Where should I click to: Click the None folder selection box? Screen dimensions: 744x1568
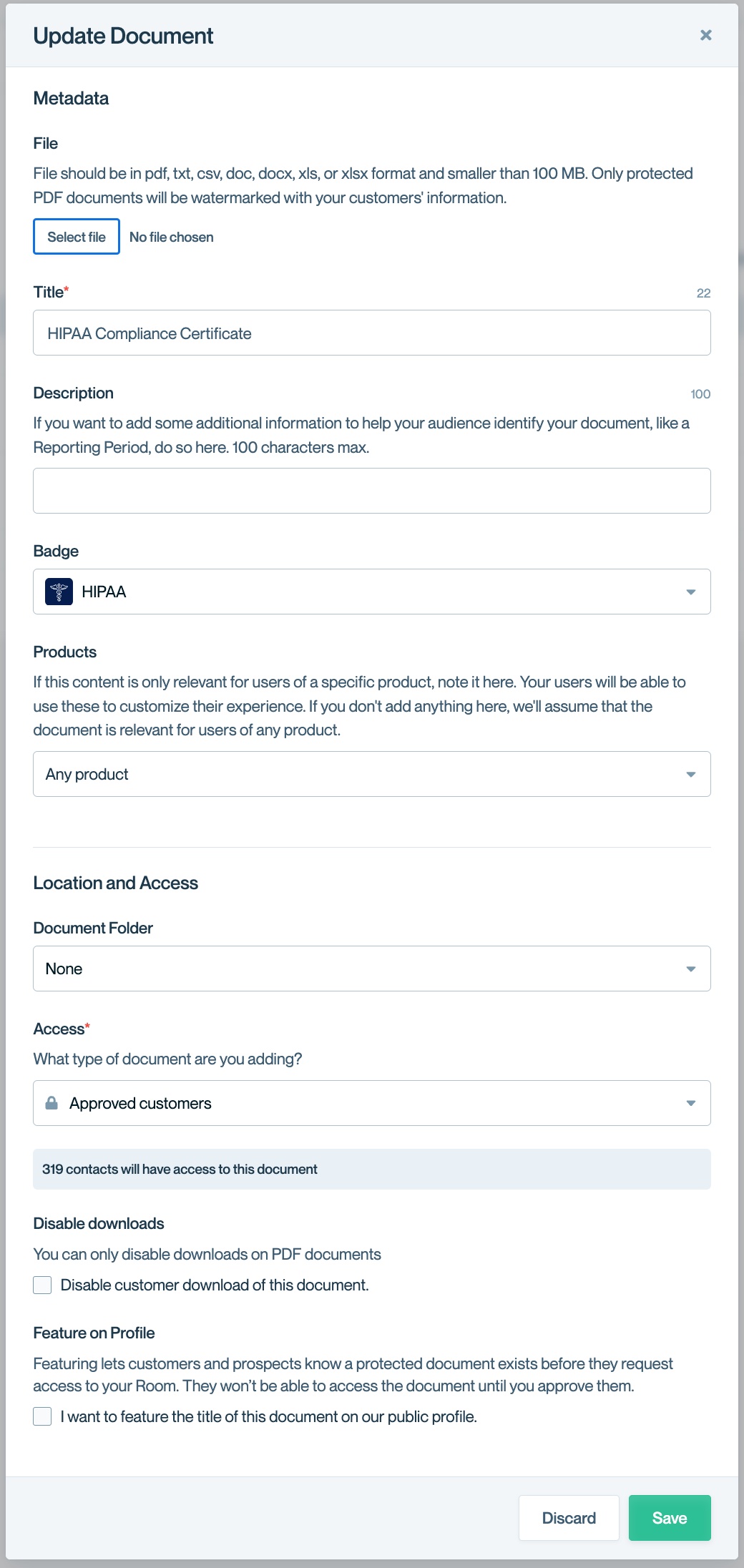coord(372,969)
